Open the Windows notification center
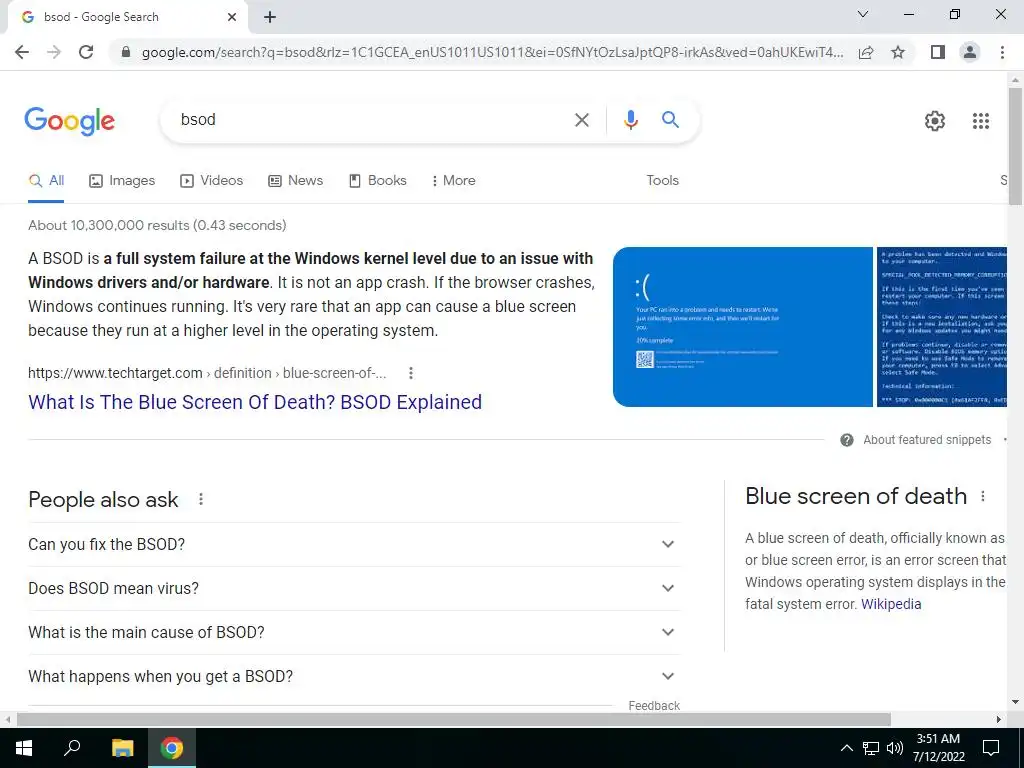Viewport: 1024px width, 768px height. [x=991, y=748]
